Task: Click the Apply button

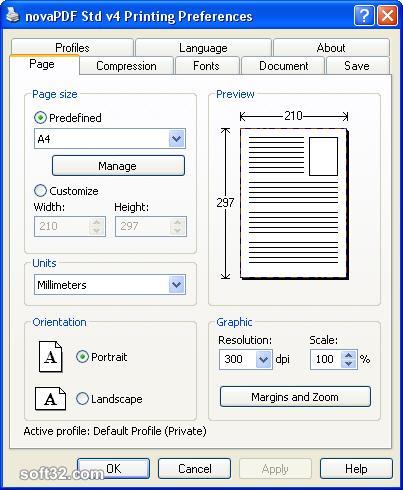Action: click(275, 468)
